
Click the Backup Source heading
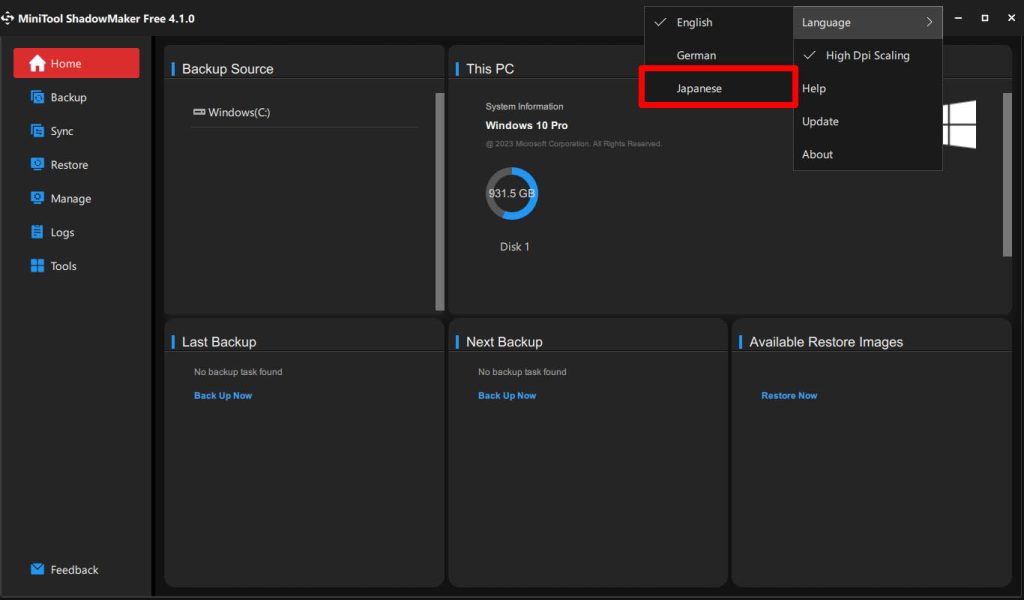[x=228, y=69]
